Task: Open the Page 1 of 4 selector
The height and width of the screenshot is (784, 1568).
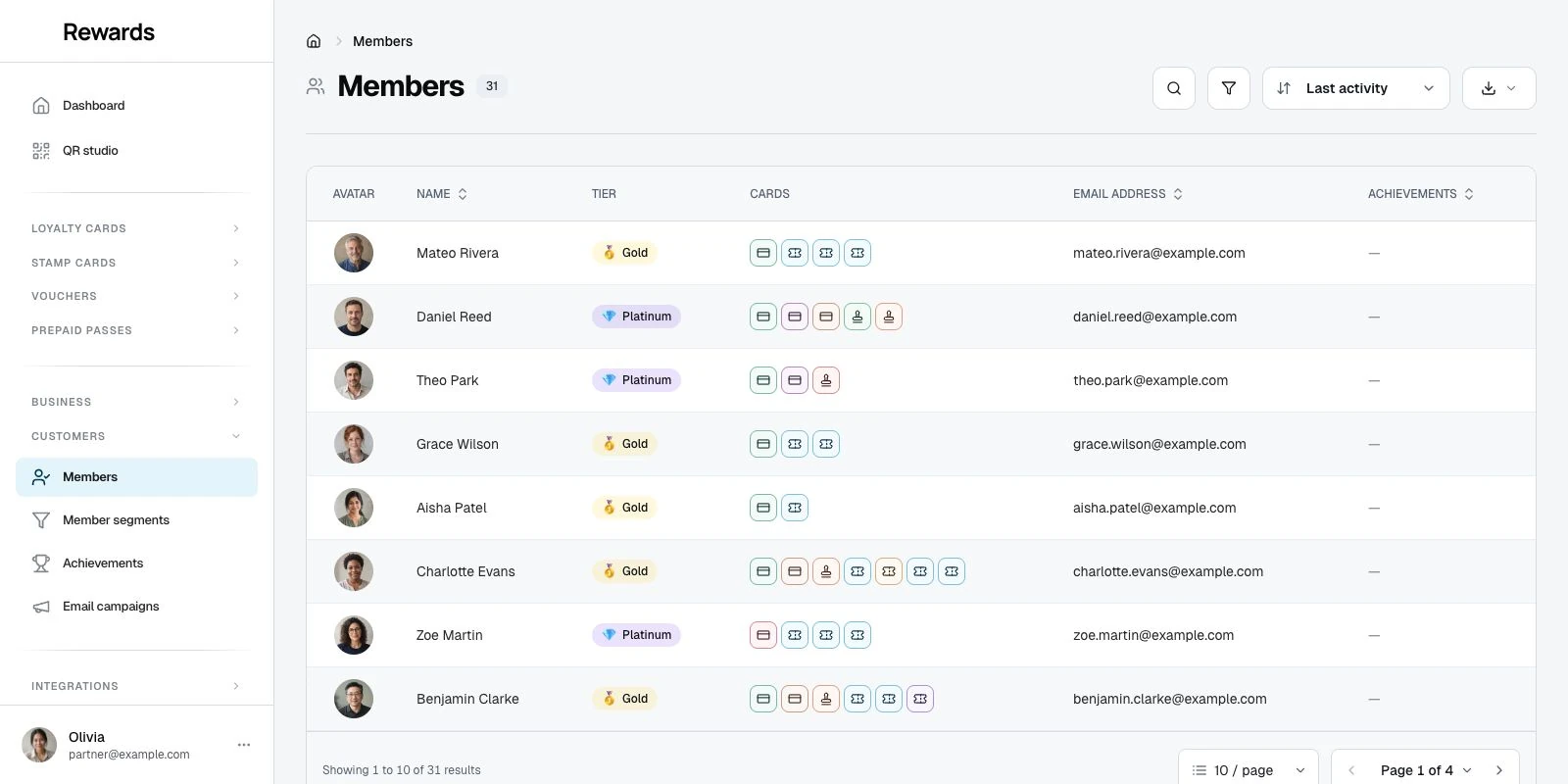Action: 1426,770
